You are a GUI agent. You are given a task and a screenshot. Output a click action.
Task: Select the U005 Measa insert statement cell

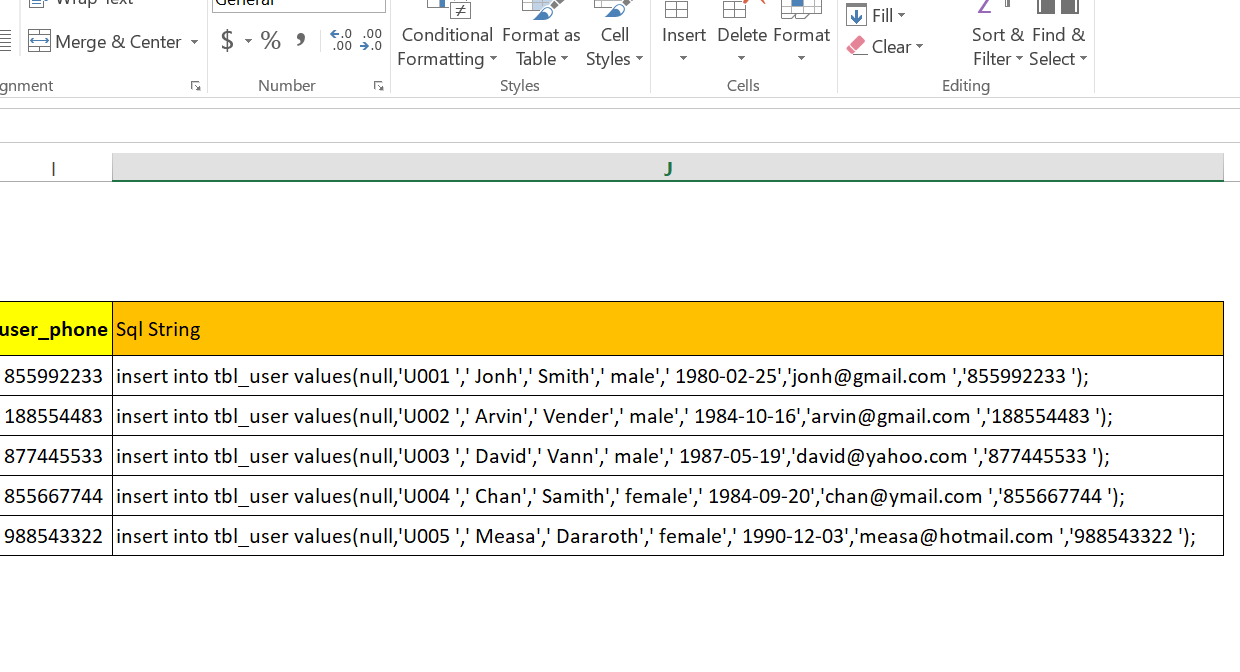point(668,536)
